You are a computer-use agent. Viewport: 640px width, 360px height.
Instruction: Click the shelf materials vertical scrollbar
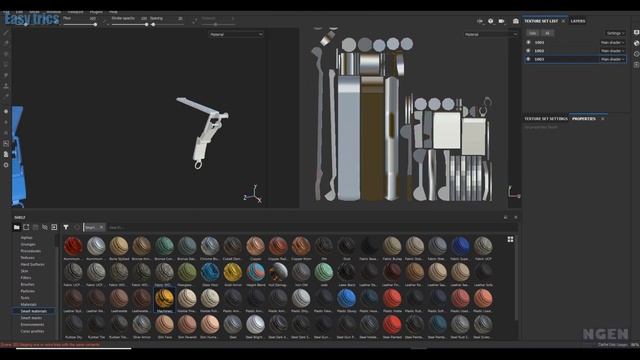pos(517,278)
